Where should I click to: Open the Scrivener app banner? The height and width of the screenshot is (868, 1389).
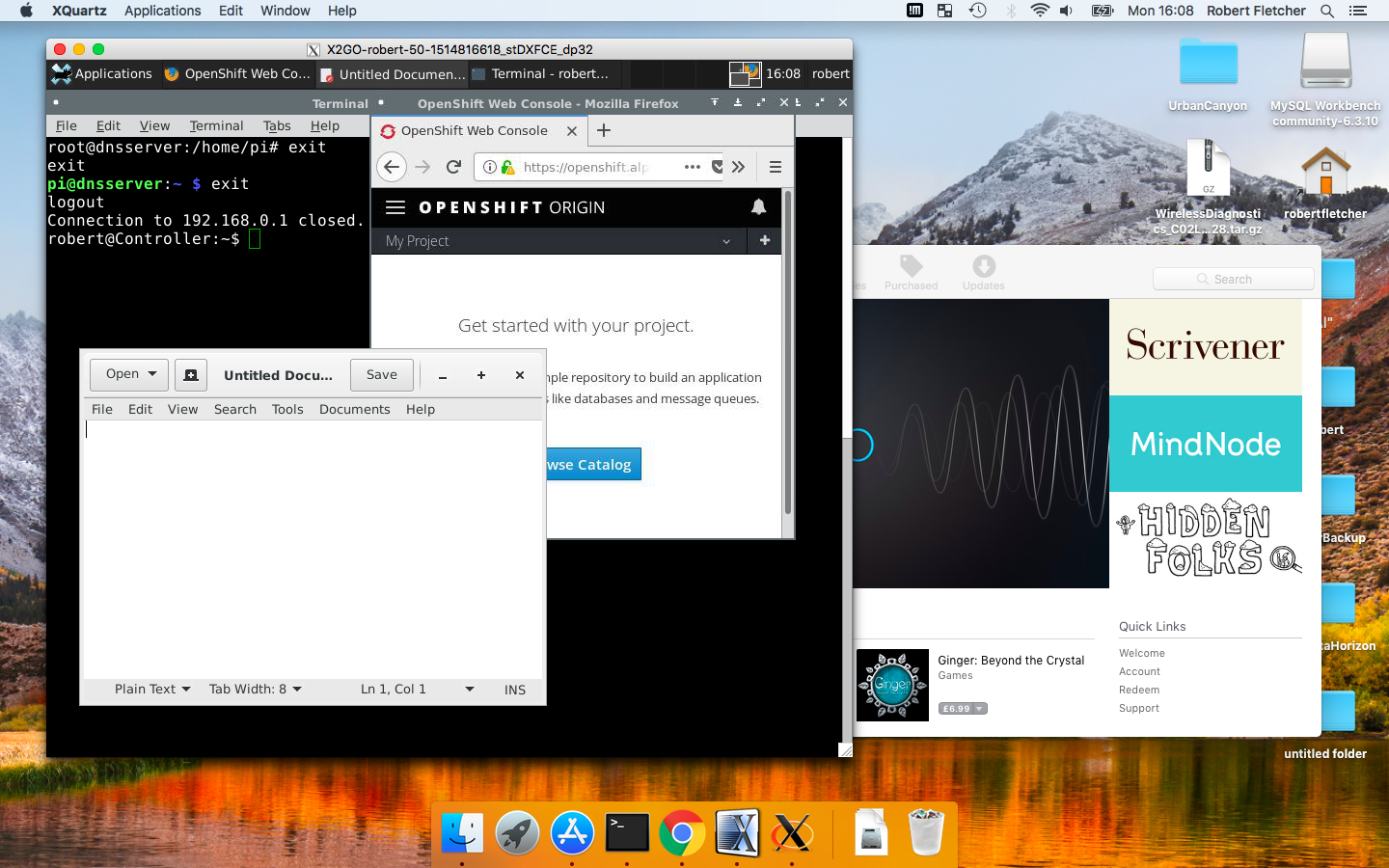click(1206, 347)
